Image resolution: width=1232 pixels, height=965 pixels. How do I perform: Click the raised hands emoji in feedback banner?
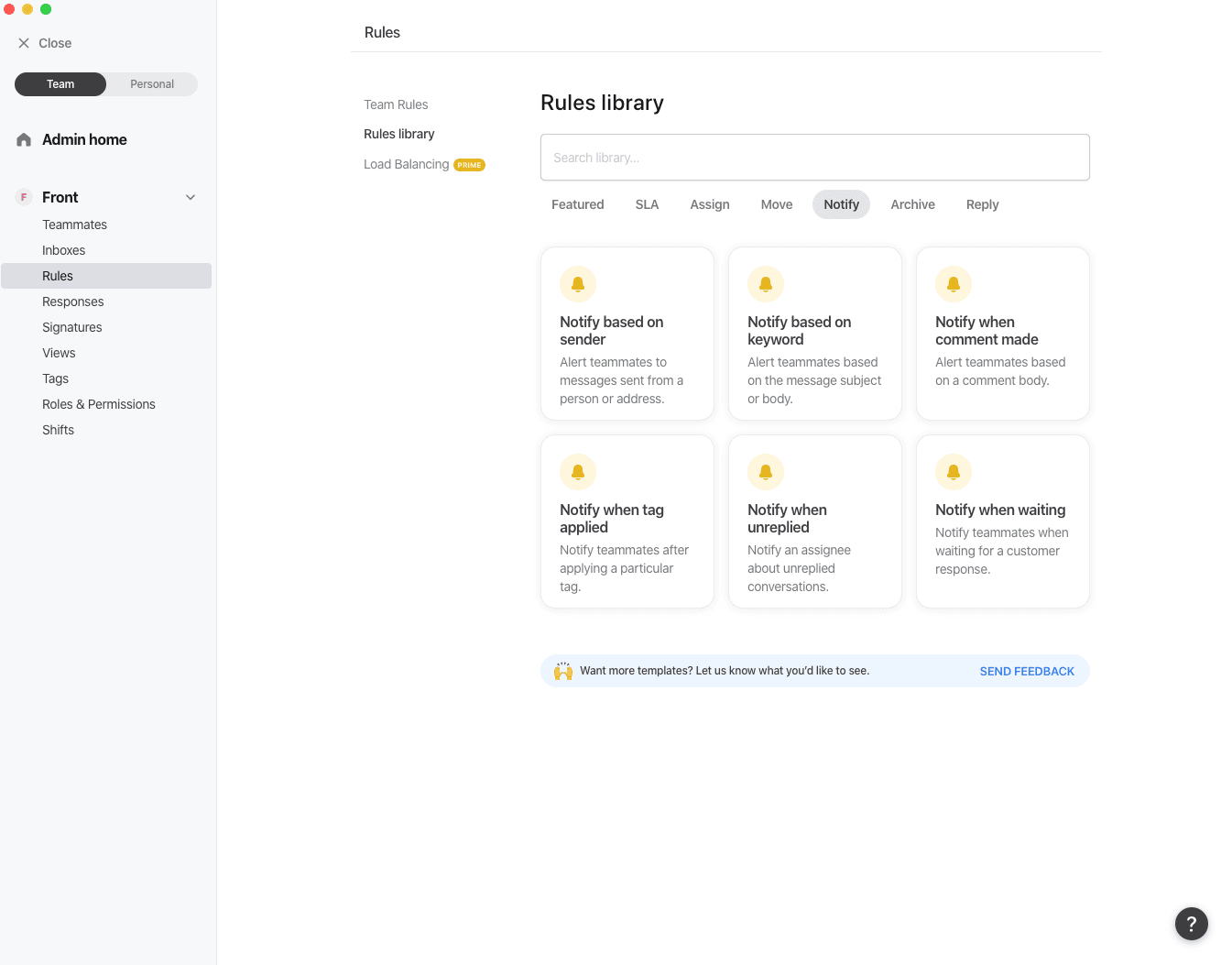[x=563, y=671]
